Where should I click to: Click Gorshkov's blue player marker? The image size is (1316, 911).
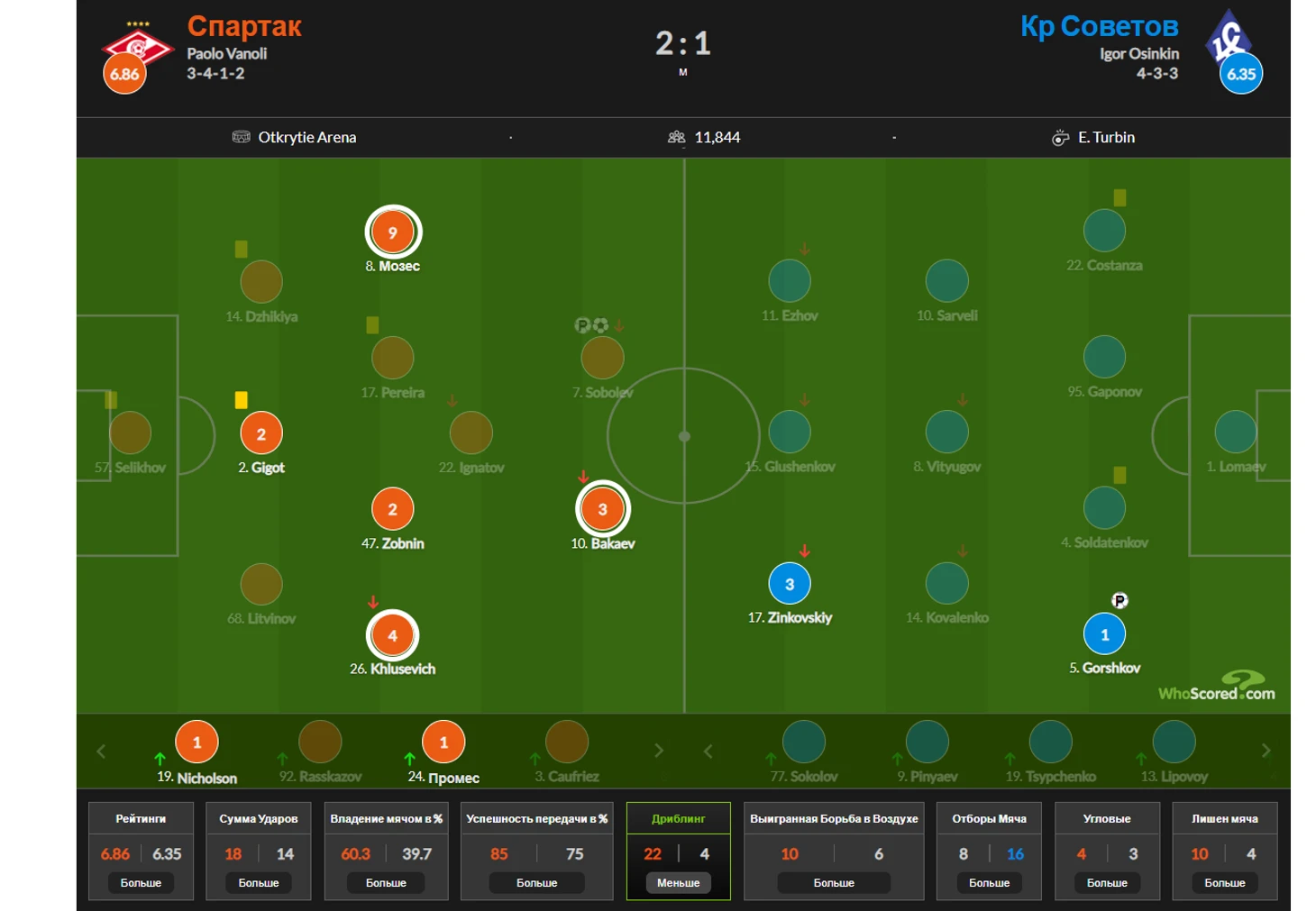pyautogui.click(x=1105, y=634)
